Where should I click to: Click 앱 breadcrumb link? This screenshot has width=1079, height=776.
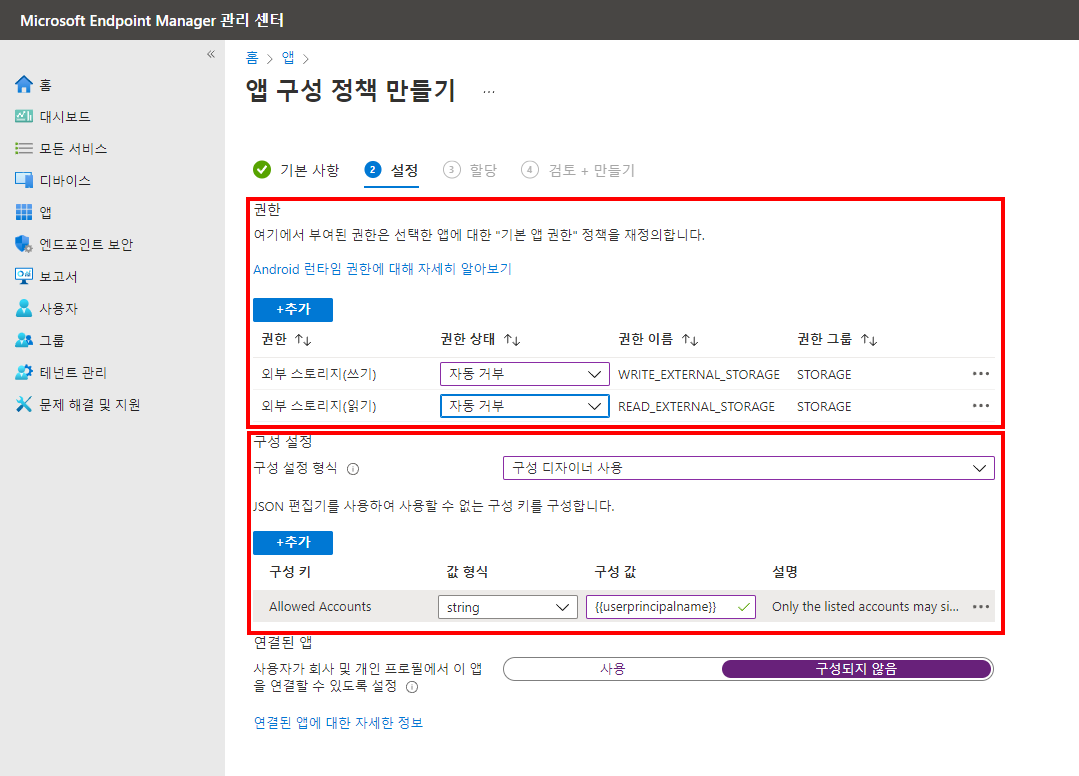tap(288, 58)
